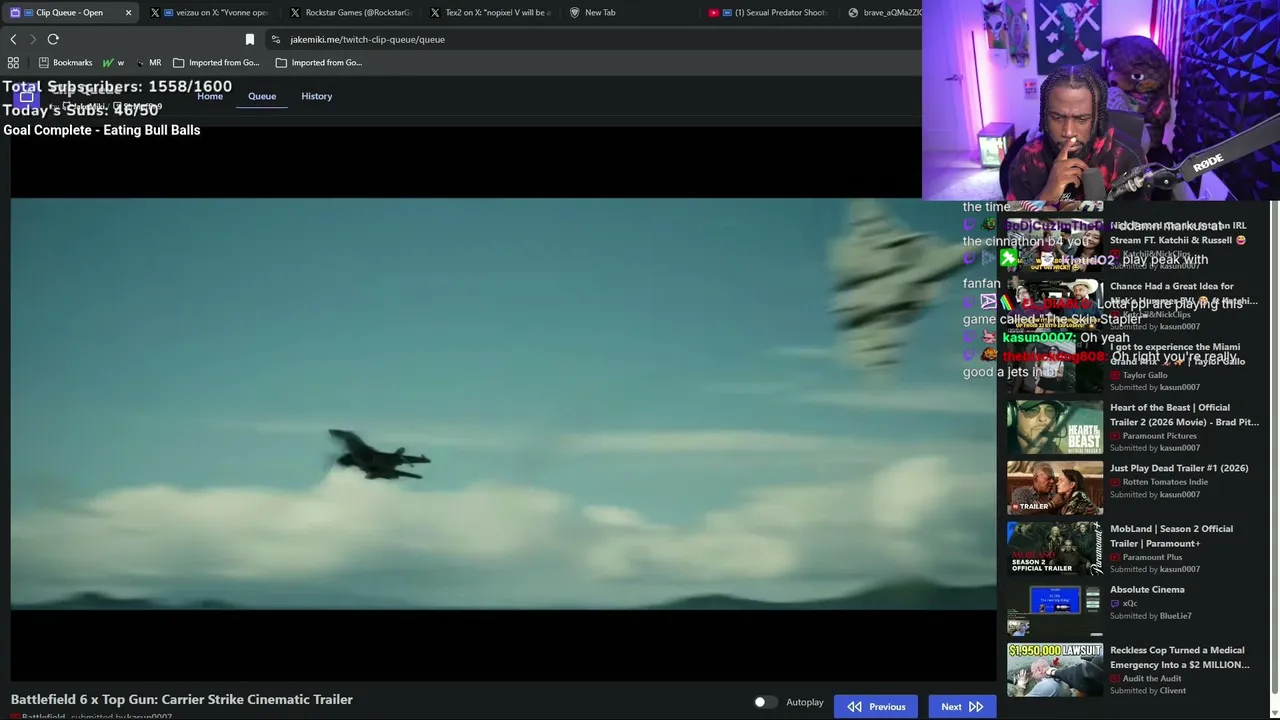Screen dimensions: 1280x720
Task: Go to the Home page of Clip Queue
Action: pyautogui.click(x=210, y=96)
